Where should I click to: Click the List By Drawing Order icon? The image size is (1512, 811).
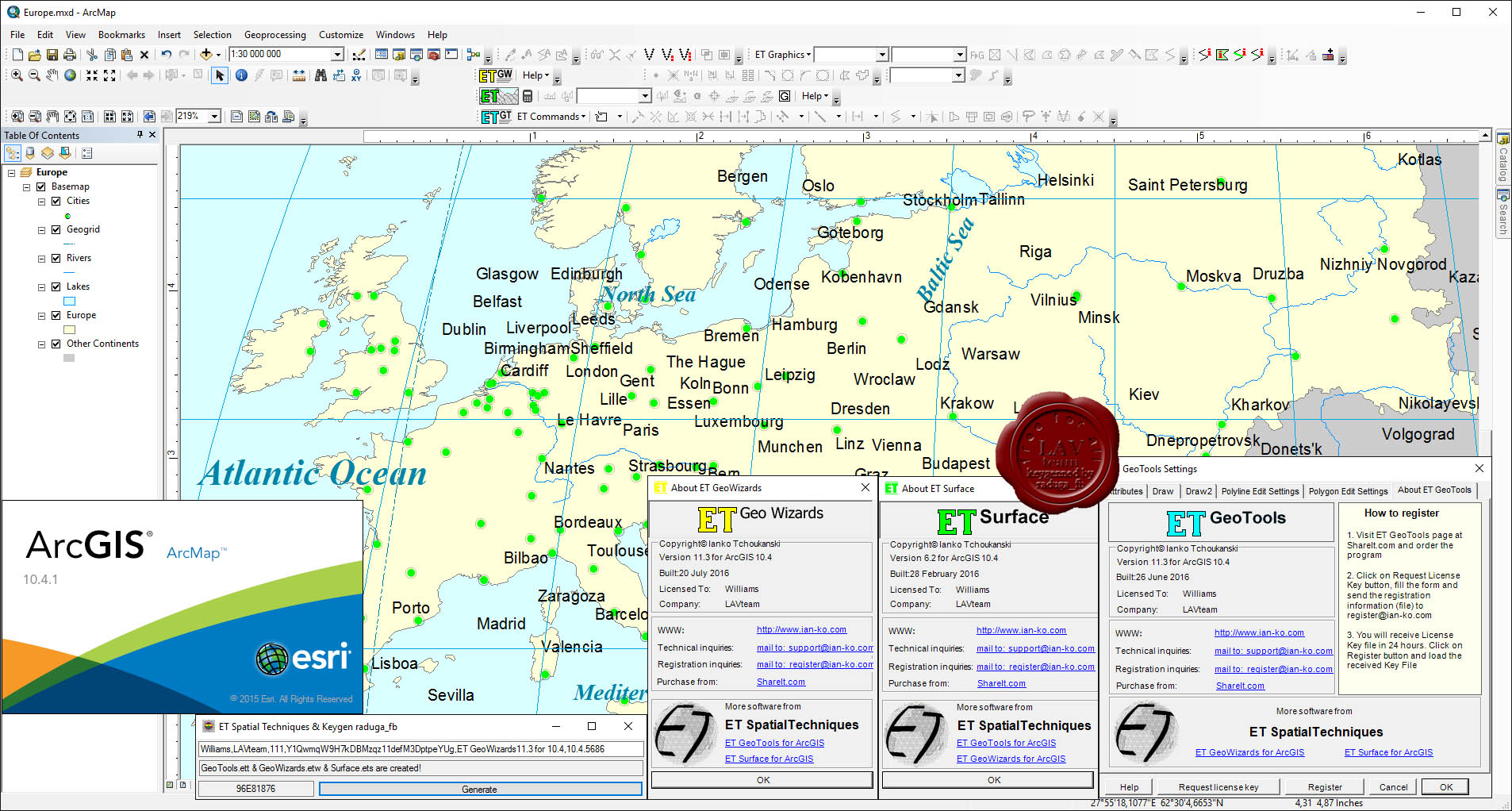[13, 153]
